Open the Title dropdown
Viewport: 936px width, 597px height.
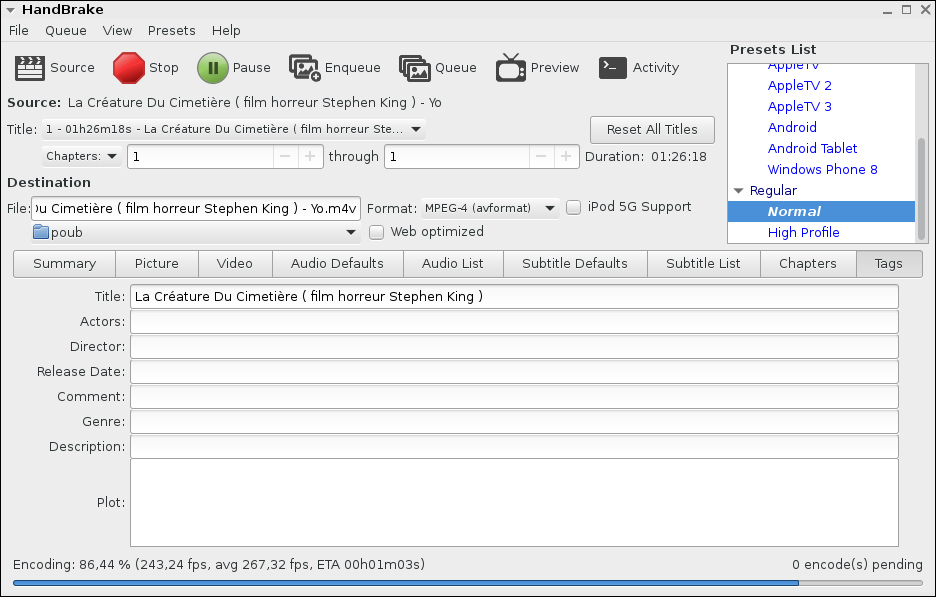(233, 129)
